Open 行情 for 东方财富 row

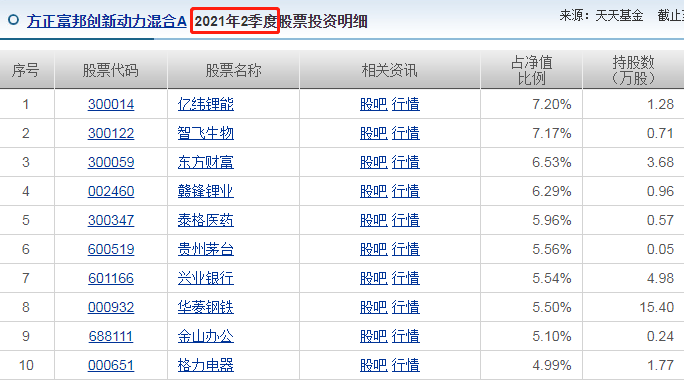click(x=406, y=162)
